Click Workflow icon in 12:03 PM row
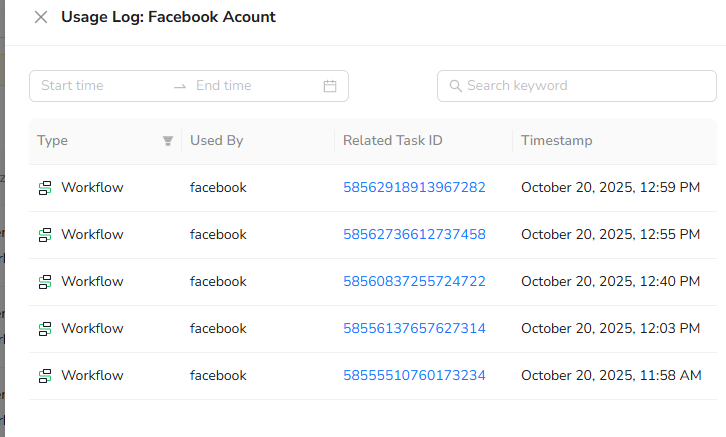726x437 pixels. point(45,329)
